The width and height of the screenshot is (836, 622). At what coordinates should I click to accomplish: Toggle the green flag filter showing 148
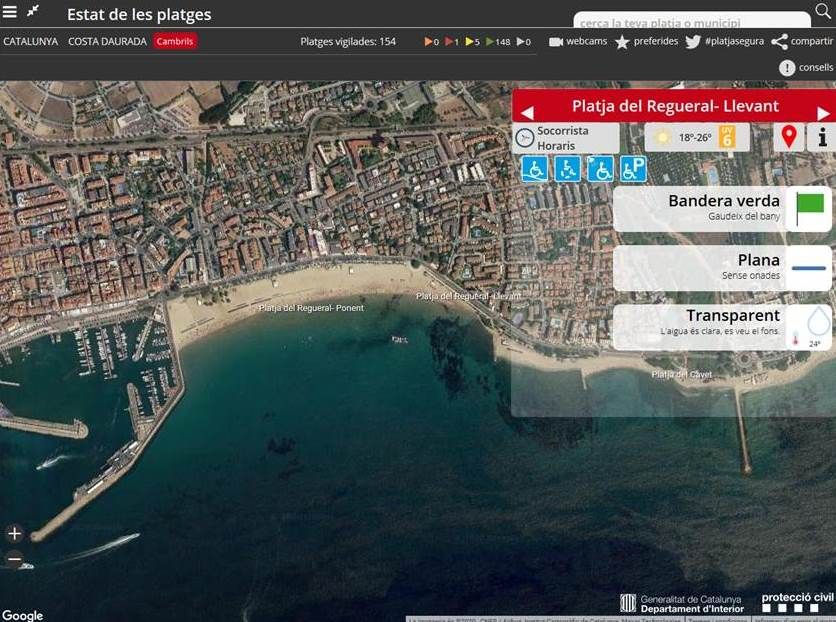[x=498, y=42]
